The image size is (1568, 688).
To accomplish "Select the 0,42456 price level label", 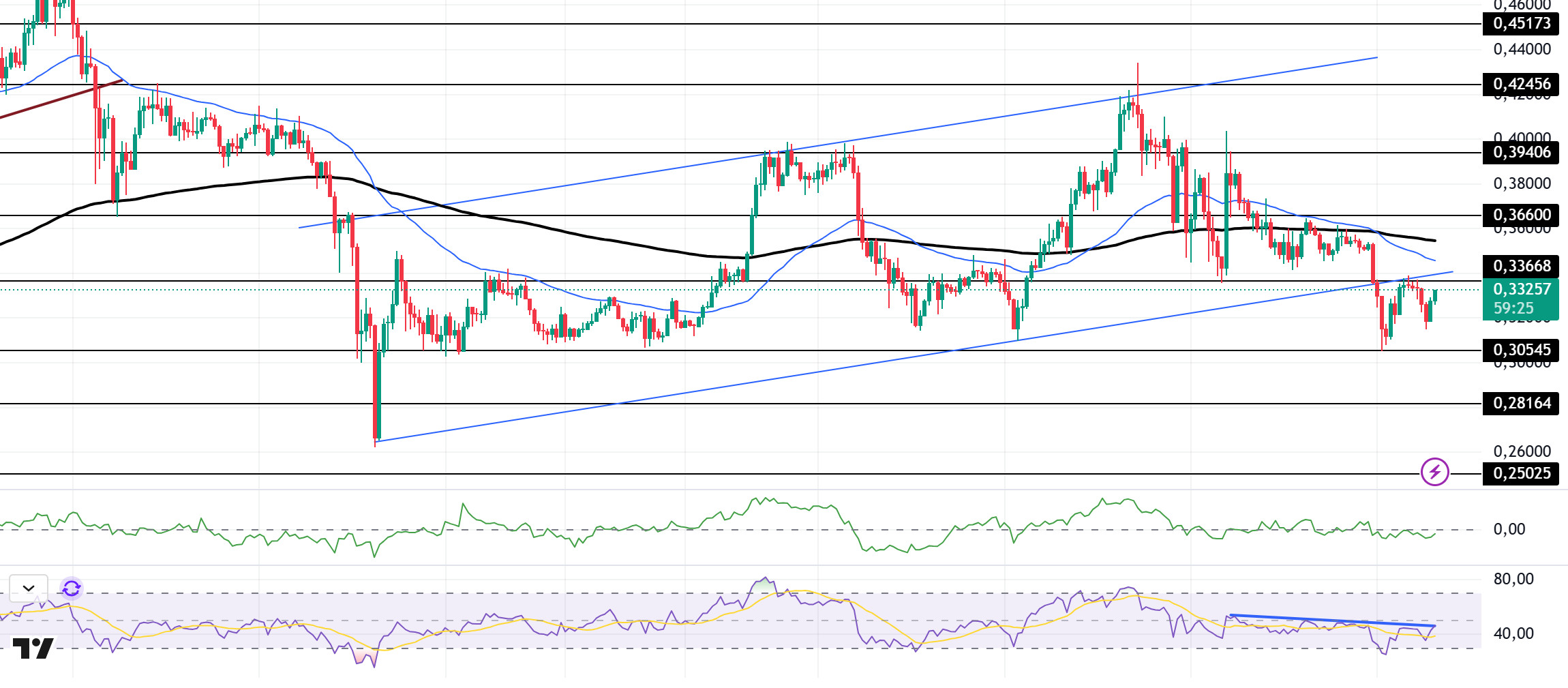I will point(1521,84).
